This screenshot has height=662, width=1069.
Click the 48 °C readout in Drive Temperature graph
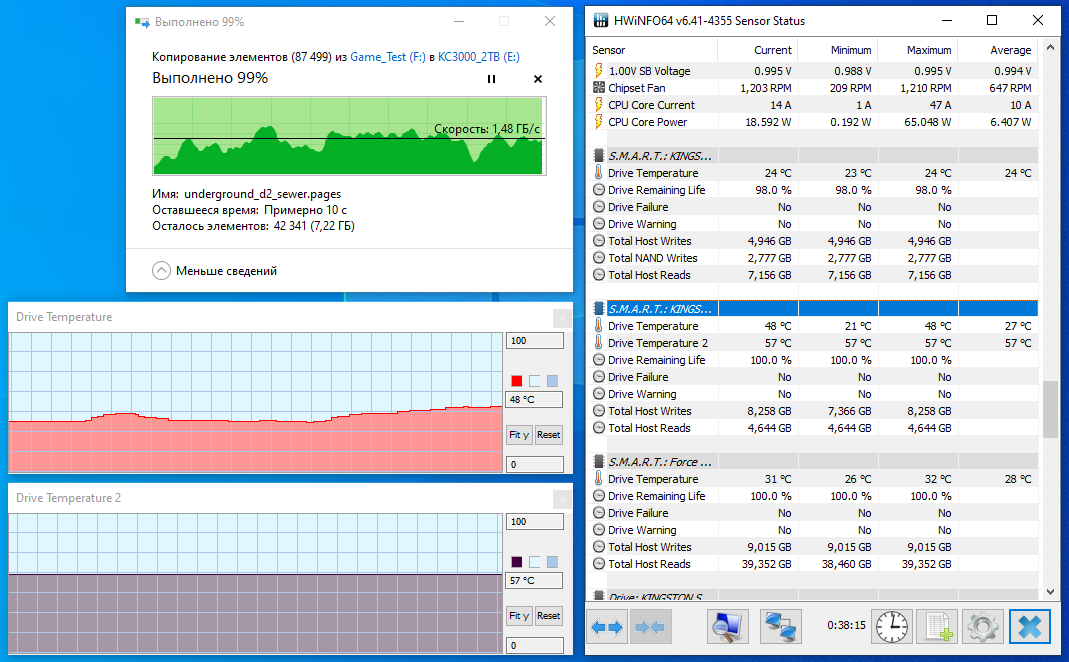(x=534, y=400)
